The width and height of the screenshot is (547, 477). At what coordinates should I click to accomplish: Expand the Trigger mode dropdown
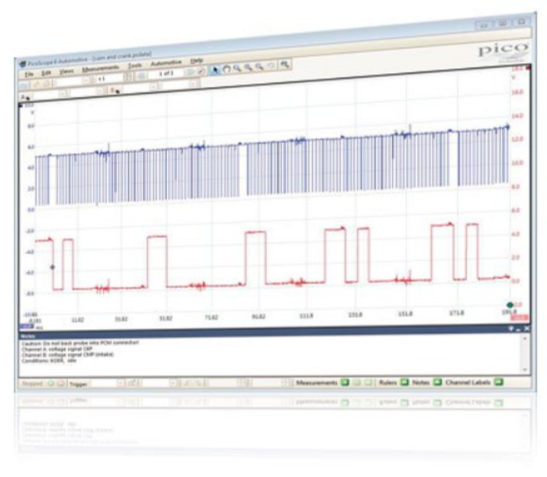(120, 383)
